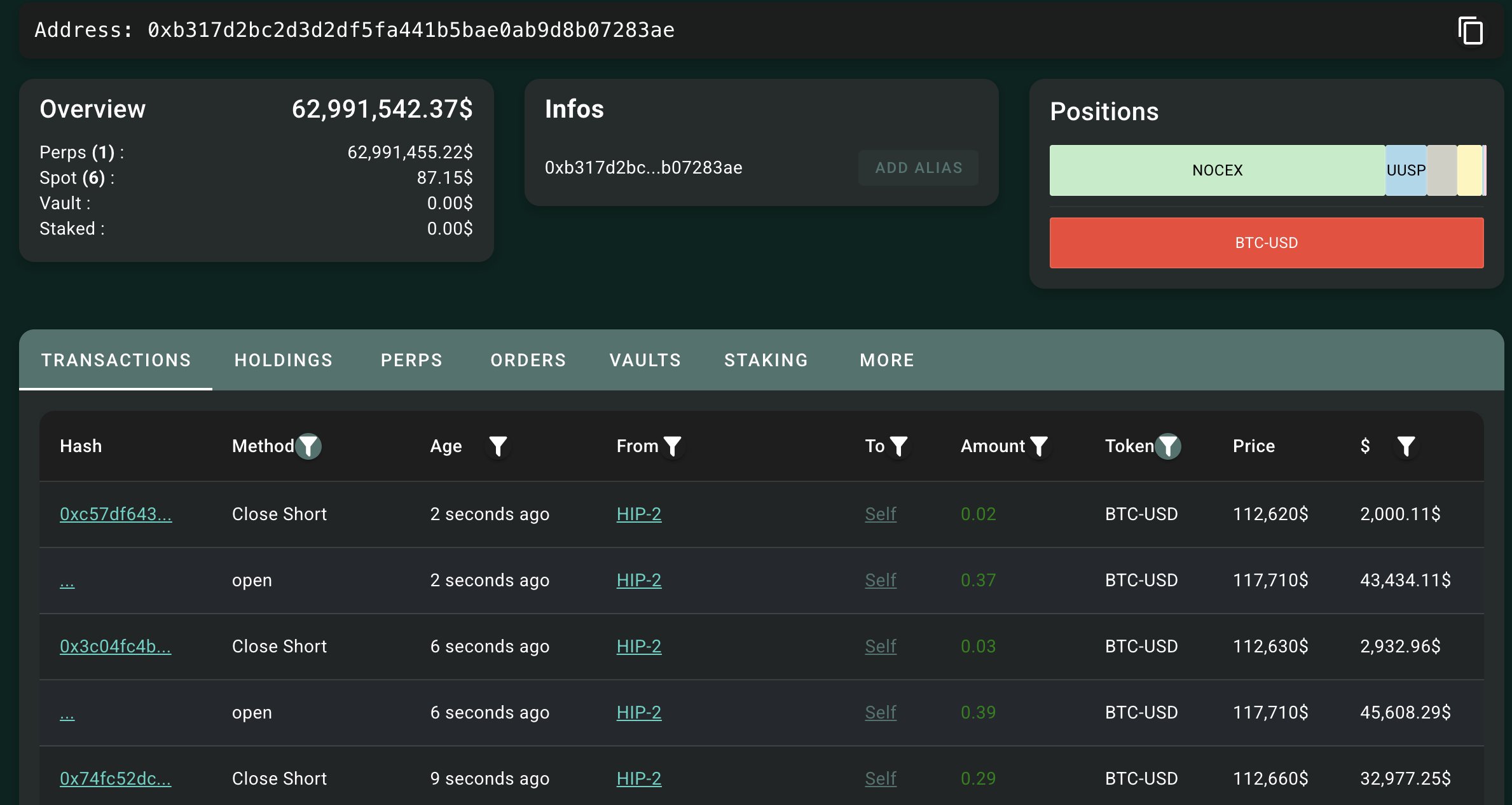Open the Orders tab
This screenshot has height=805, width=1512.
click(x=528, y=360)
